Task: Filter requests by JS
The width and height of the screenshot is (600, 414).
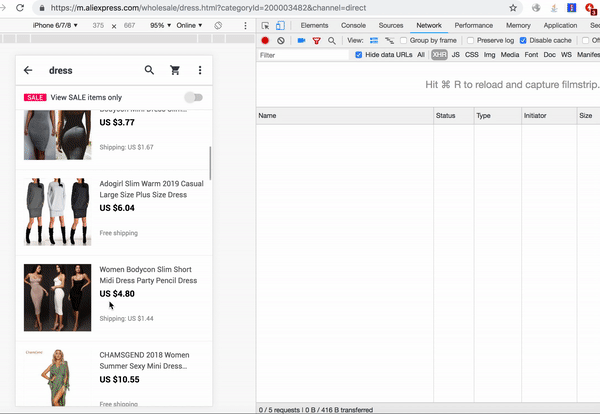Action: click(455, 55)
